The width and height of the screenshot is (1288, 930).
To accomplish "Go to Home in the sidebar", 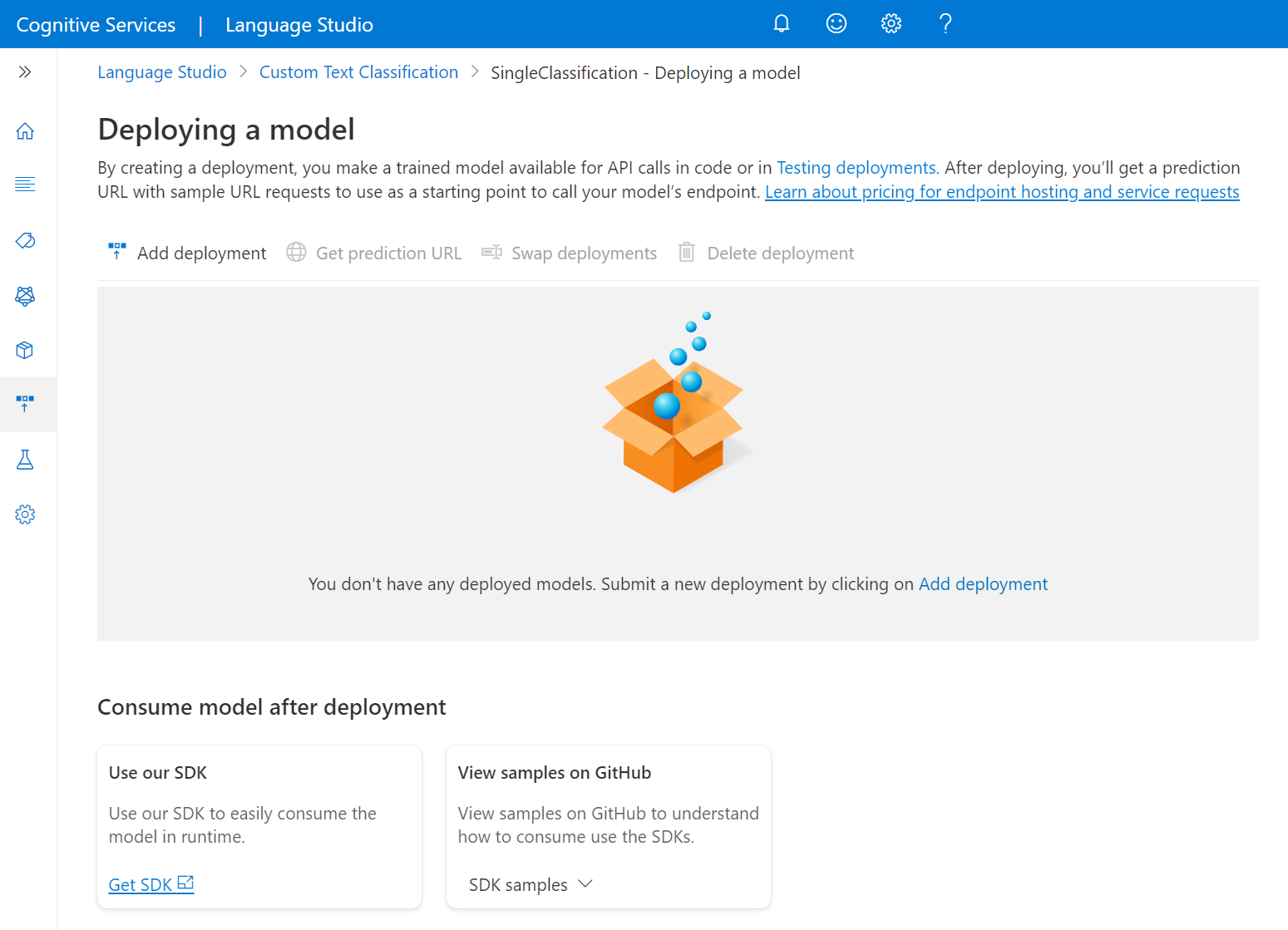I will 25,131.
